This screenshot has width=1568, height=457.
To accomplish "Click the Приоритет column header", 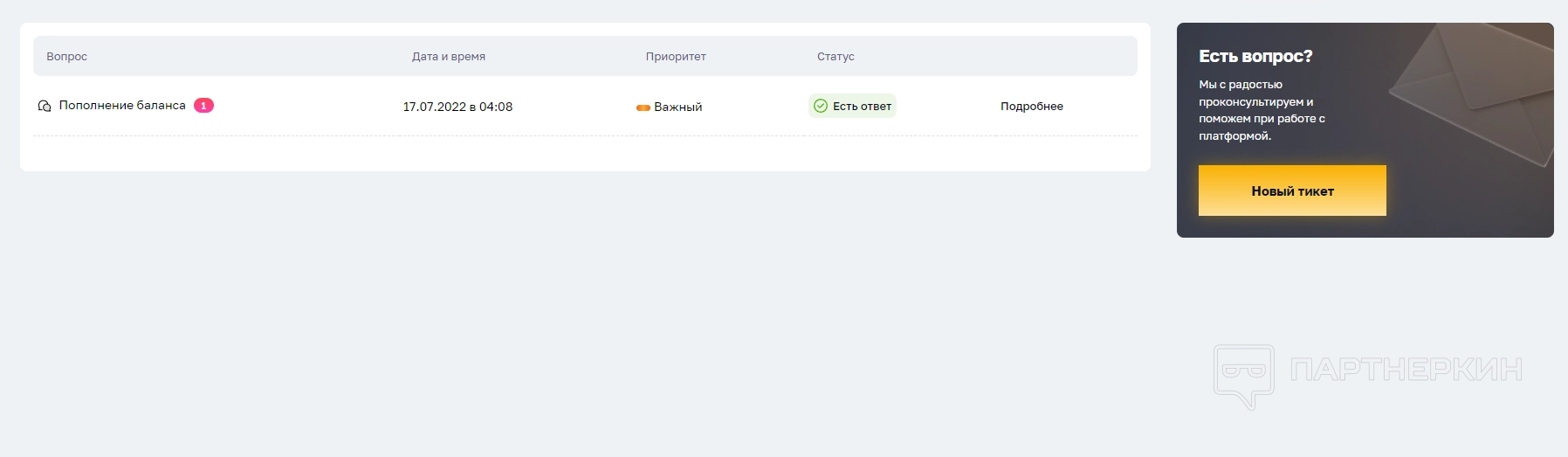I will click(676, 57).
